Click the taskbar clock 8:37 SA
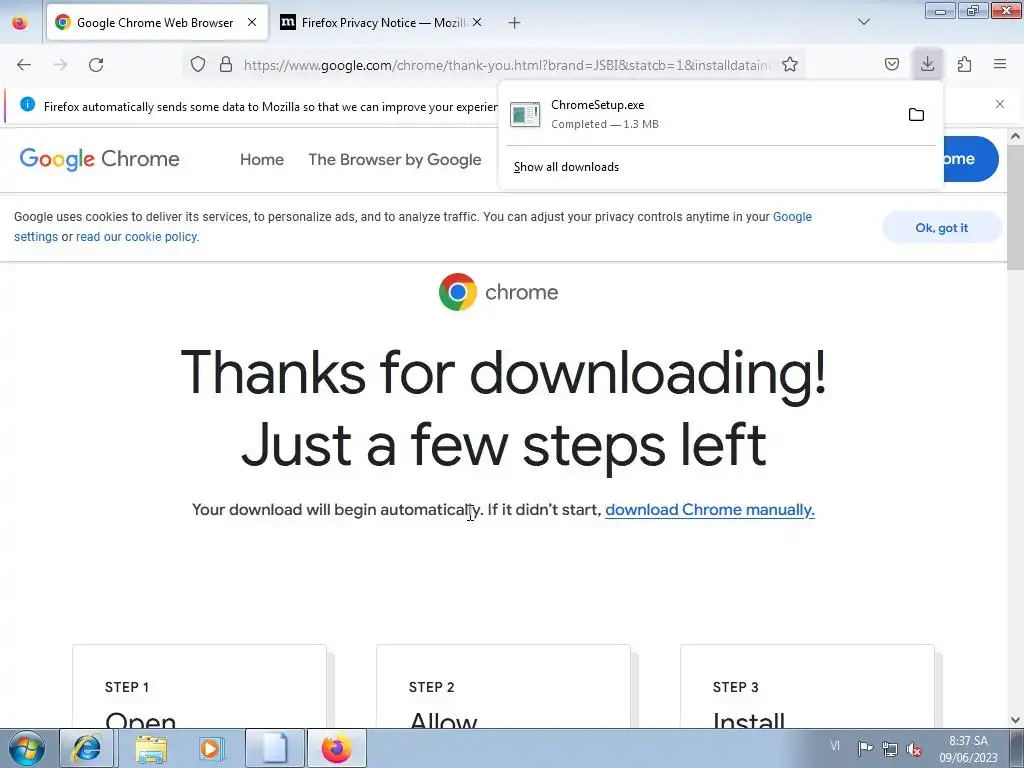Image resolution: width=1024 pixels, height=768 pixels. point(968,749)
